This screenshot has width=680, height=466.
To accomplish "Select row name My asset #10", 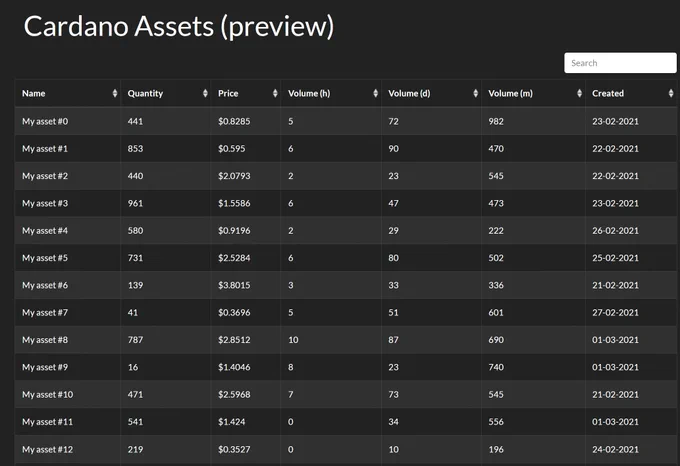I will [x=48, y=394].
